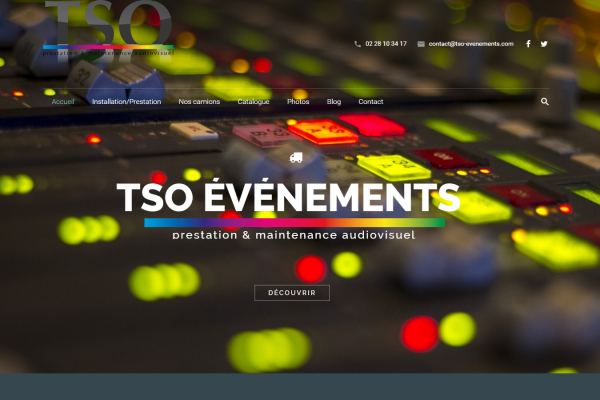Open the Catalogue page
This screenshot has width=600, height=400.
(x=253, y=102)
